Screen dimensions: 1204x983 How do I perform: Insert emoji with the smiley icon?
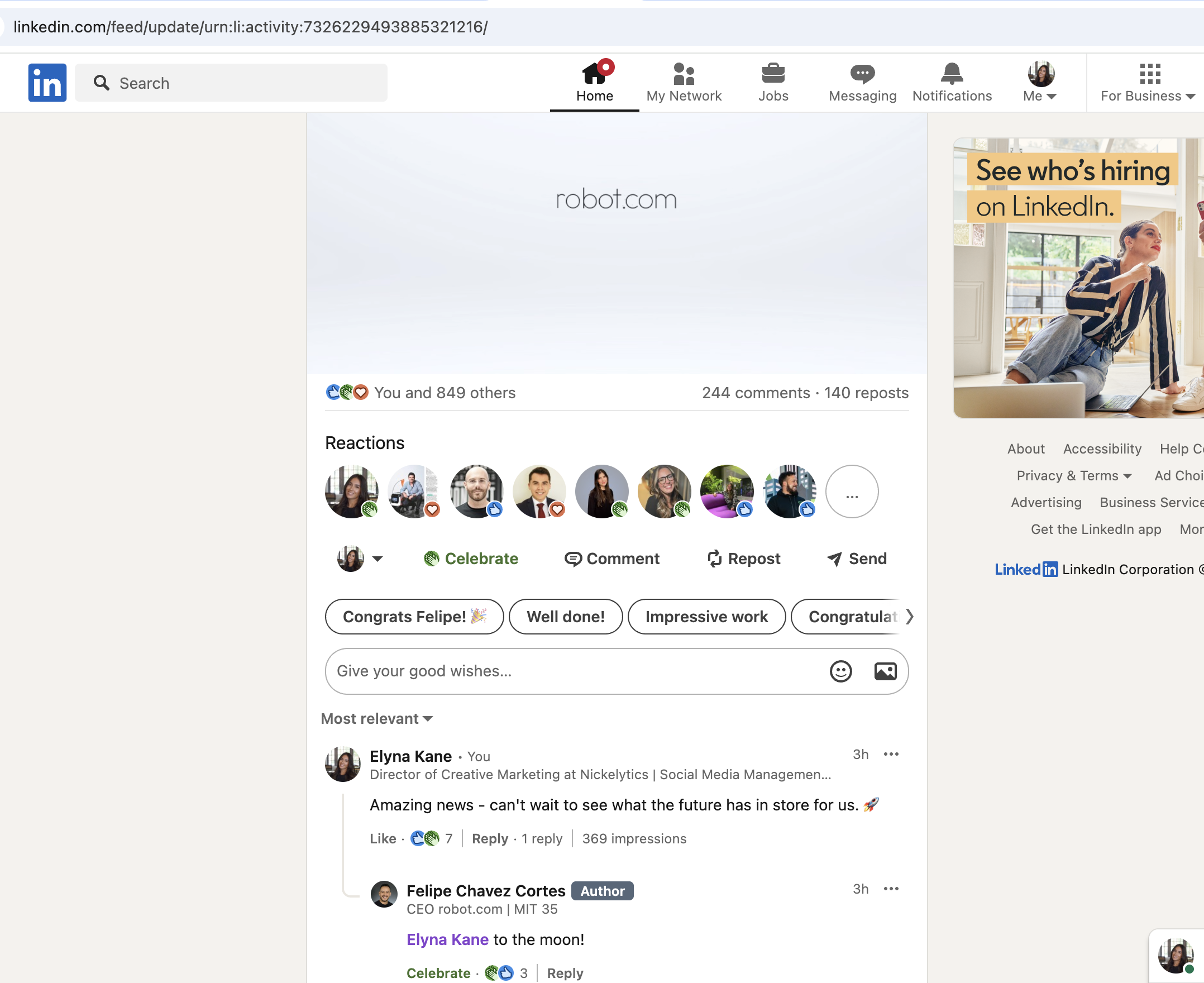[840, 671]
